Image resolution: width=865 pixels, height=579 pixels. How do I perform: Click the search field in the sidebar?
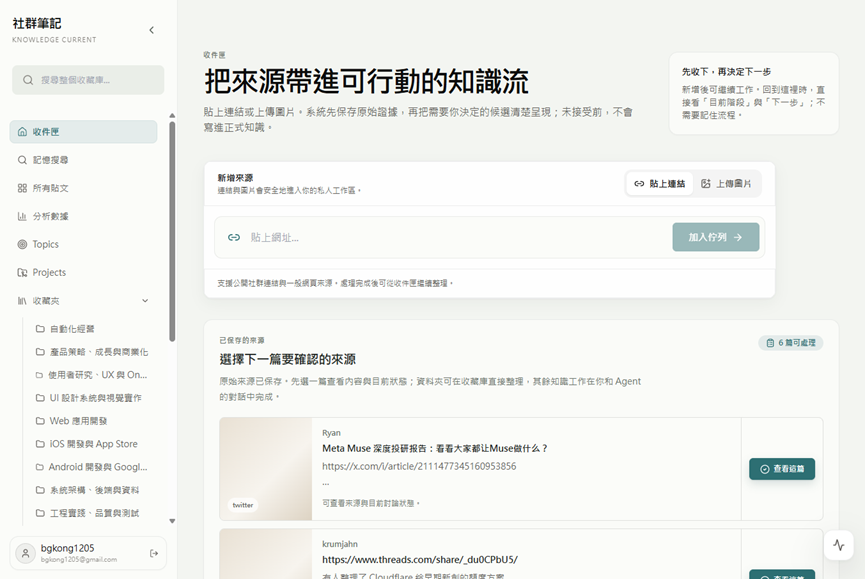coord(88,80)
